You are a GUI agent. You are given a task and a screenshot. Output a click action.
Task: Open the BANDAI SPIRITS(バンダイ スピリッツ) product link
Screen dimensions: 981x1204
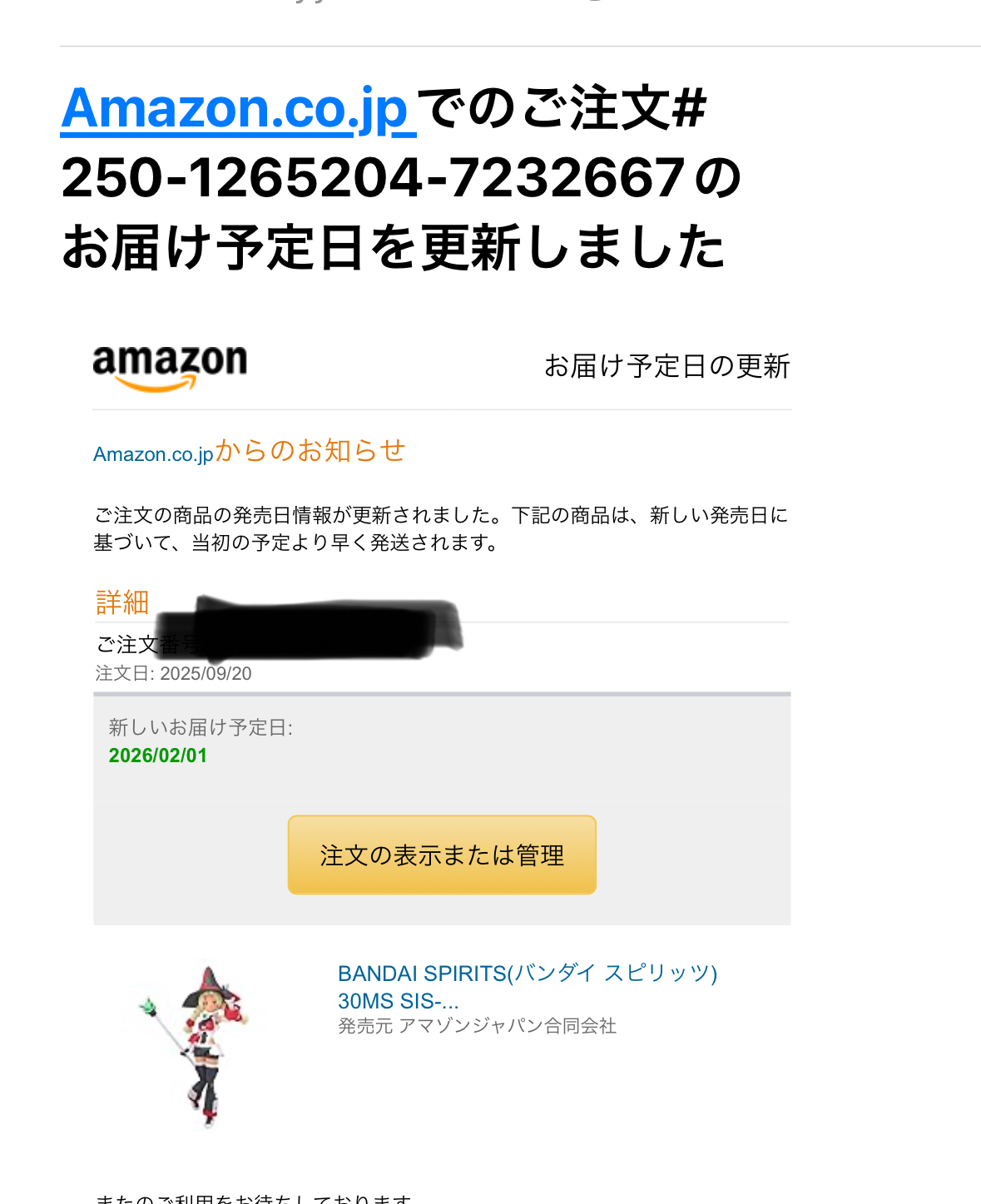click(x=528, y=974)
